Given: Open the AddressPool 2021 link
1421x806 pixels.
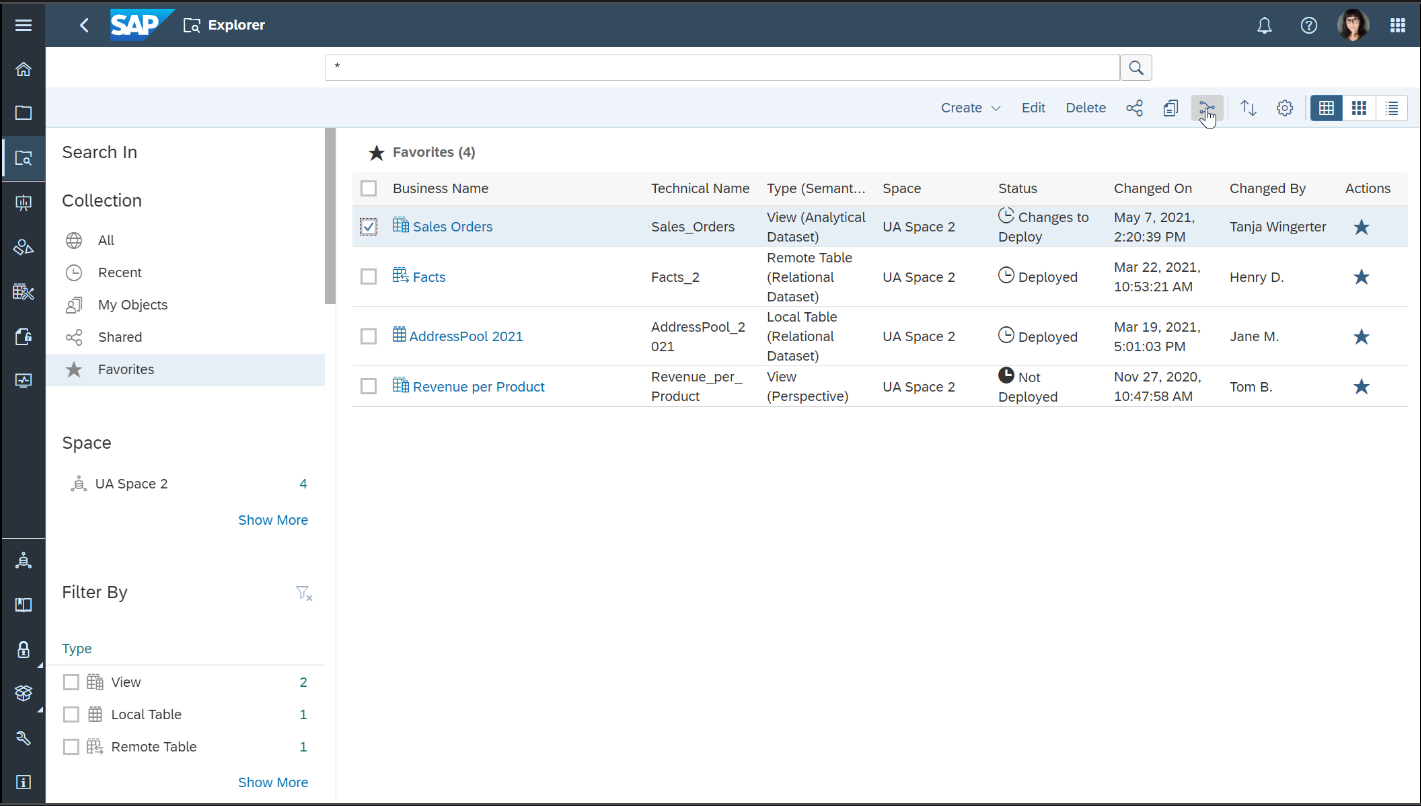Looking at the screenshot, I should (x=466, y=336).
